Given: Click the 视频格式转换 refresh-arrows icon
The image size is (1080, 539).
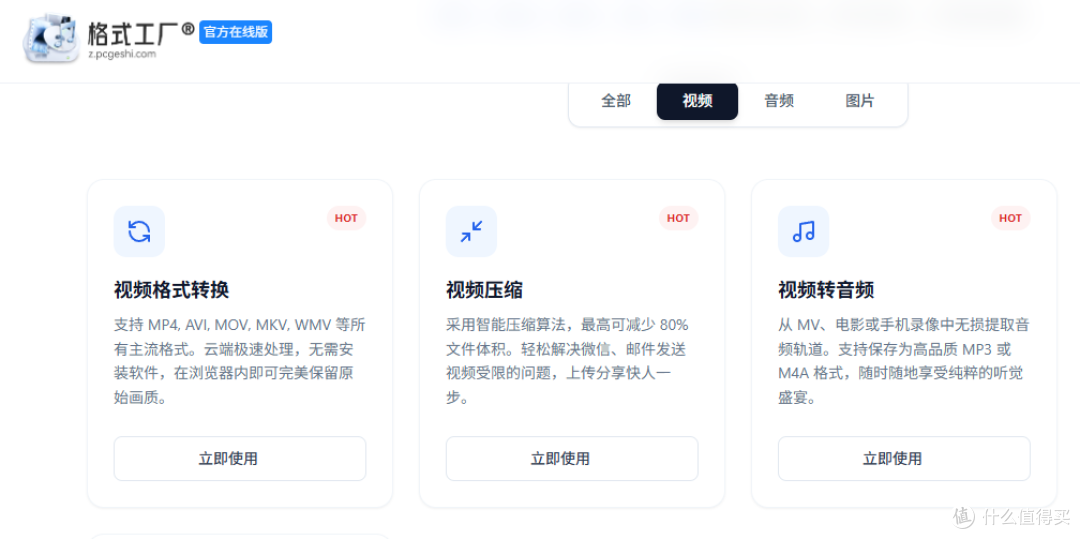Looking at the screenshot, I should [139, 231].
